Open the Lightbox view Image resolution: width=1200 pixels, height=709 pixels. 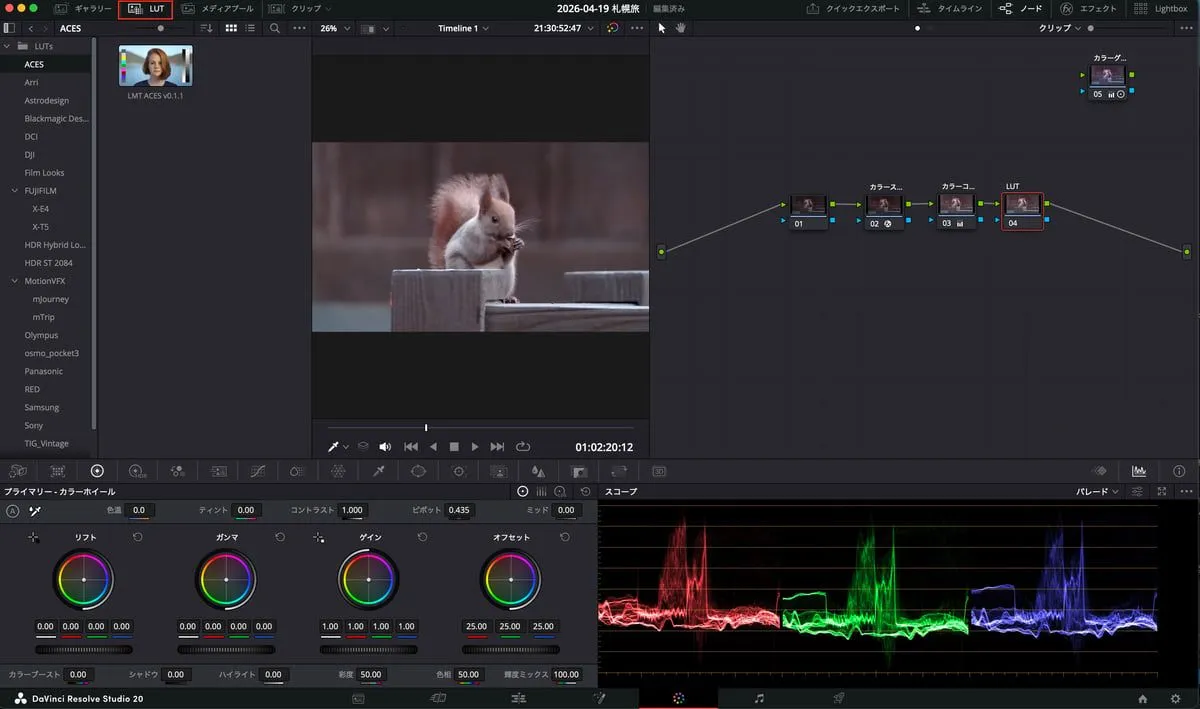point(1160,9)
